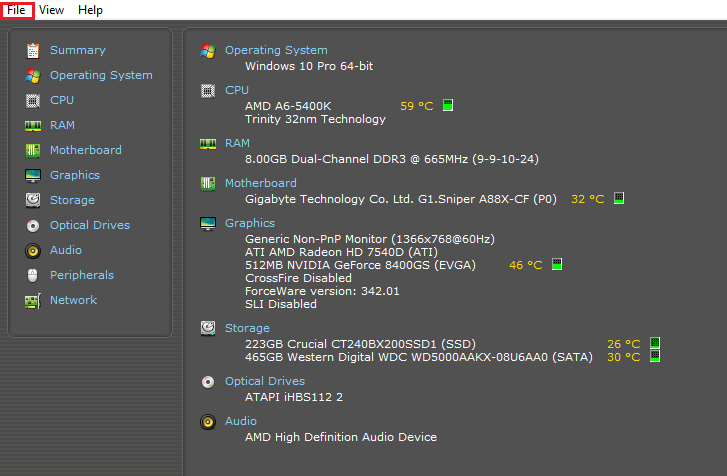The height and width of the screenshot is (476, 727).
Task: Click the Graphics monitor icon in summary panel
Action: [x=208, y=224]
